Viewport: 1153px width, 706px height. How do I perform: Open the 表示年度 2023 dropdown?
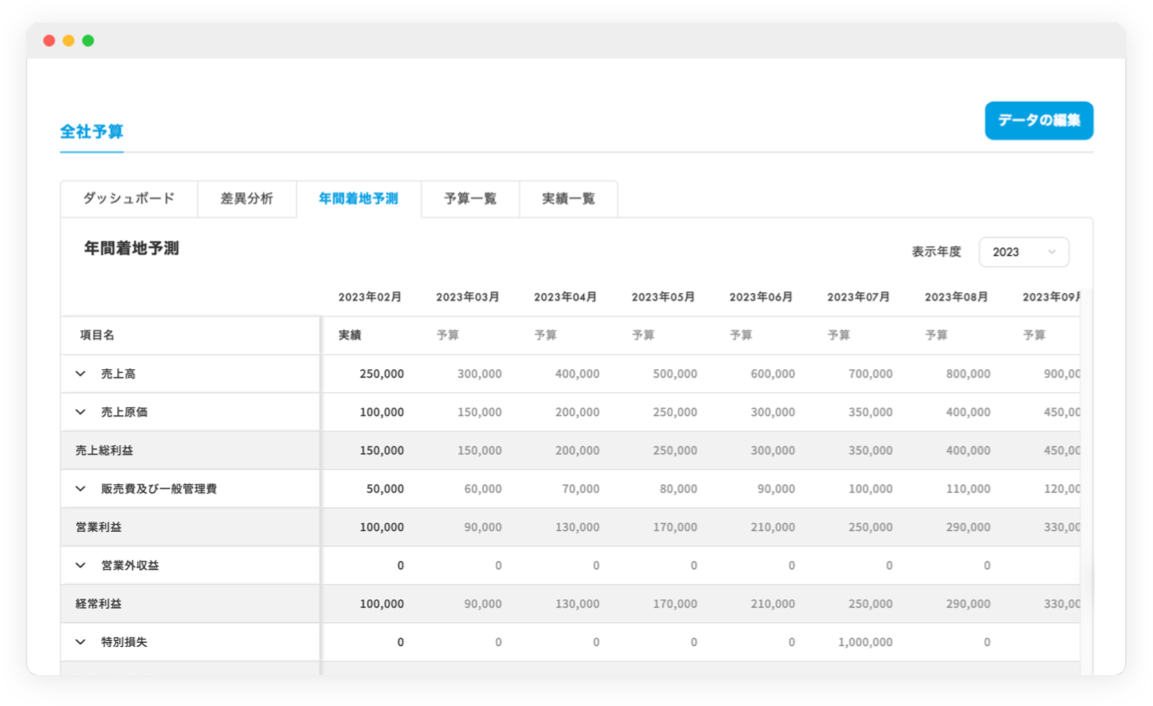(1024, 252)
